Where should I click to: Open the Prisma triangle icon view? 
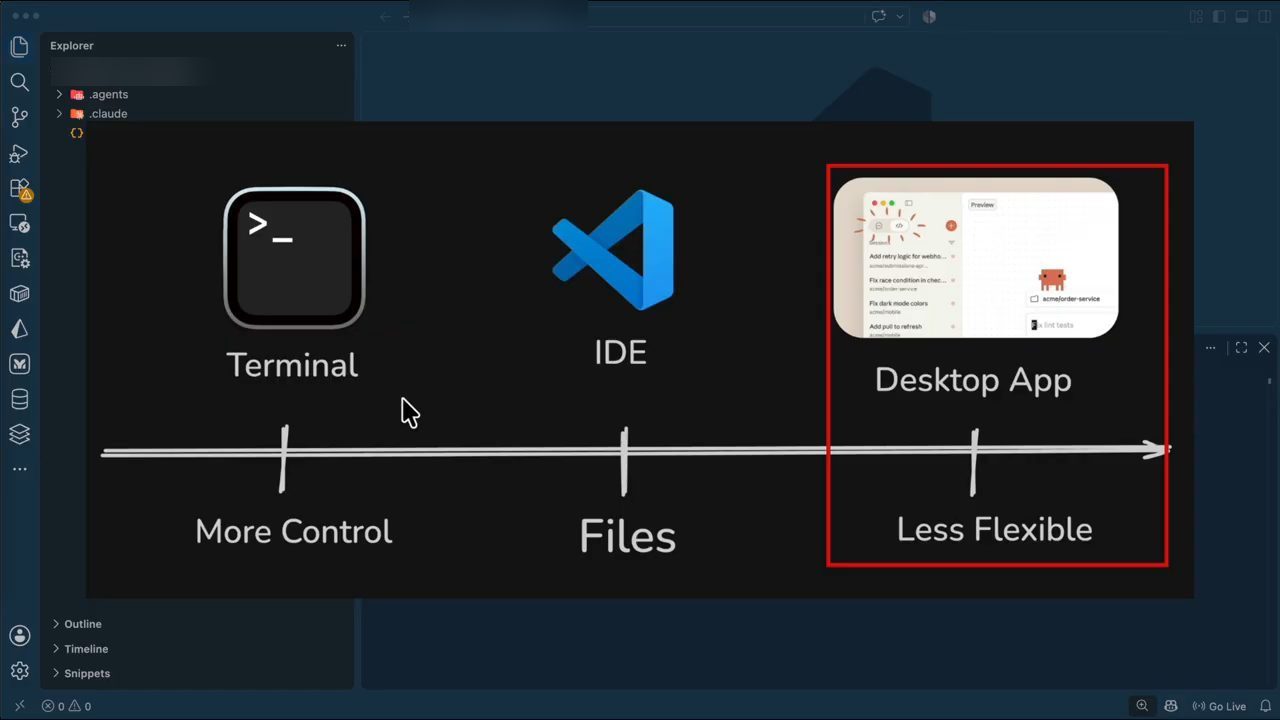click(19, 329)
